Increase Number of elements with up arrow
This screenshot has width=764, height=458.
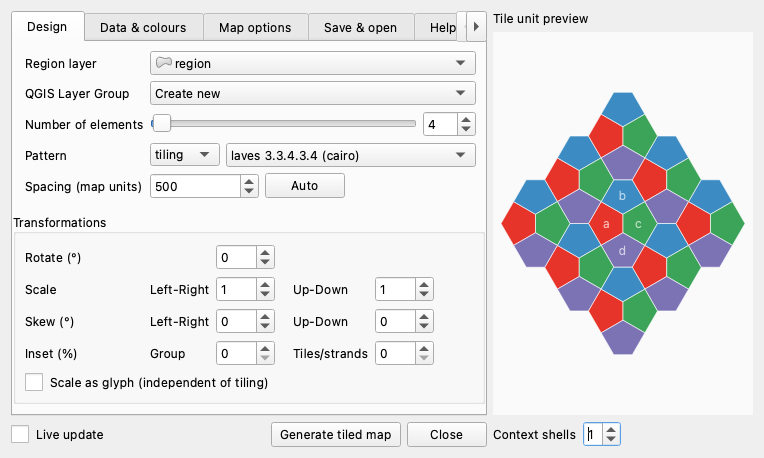[466, 119]
